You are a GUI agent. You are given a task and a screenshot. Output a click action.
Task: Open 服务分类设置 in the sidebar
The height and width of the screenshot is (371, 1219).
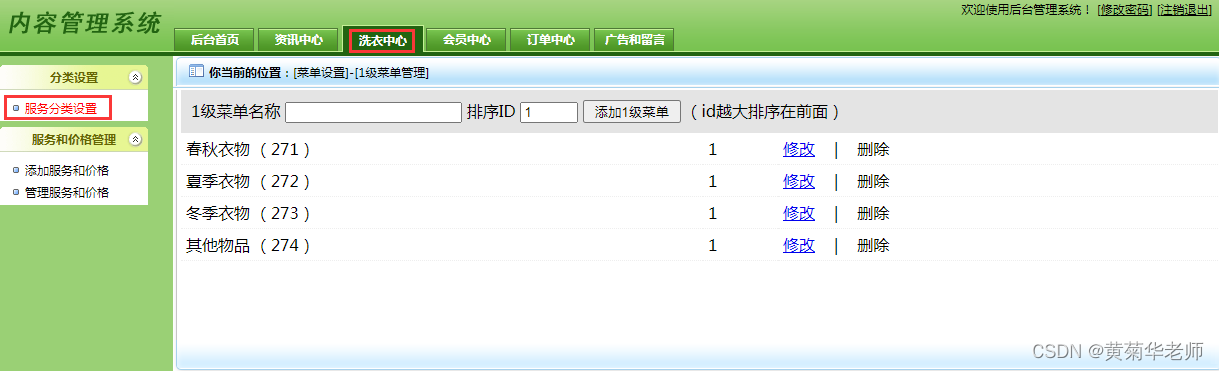(x=61, y=108)
